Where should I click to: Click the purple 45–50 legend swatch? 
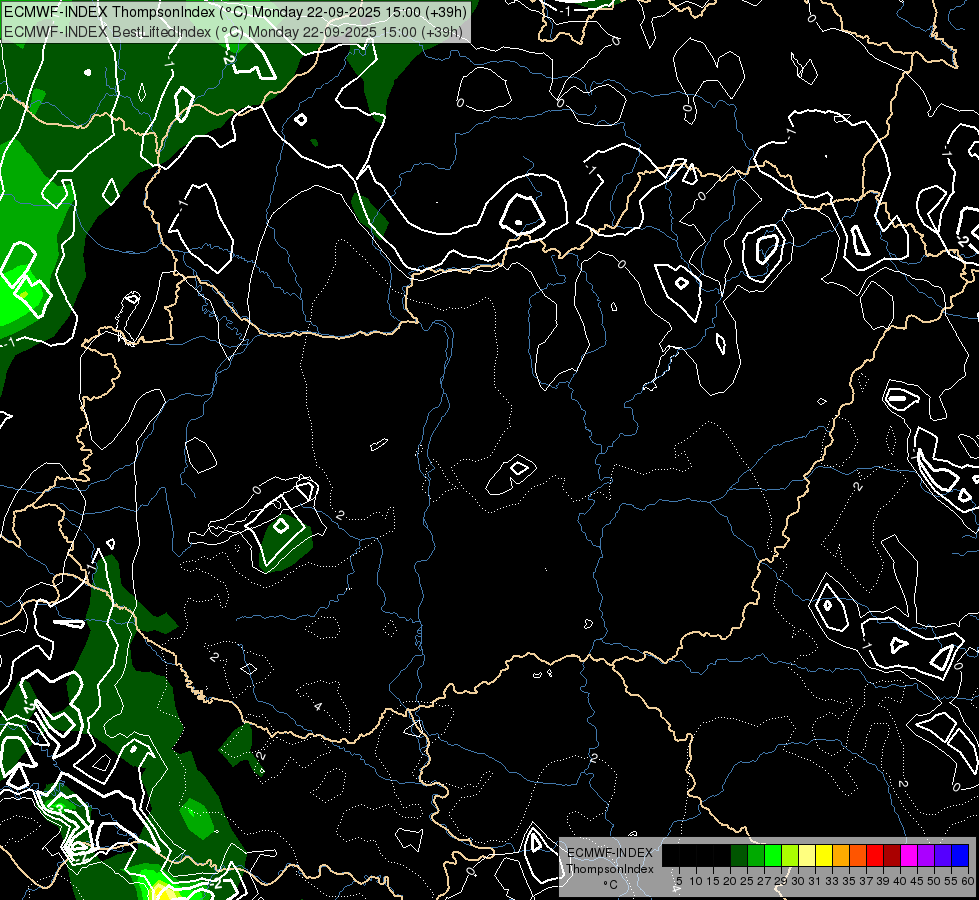tap(926, 856)
